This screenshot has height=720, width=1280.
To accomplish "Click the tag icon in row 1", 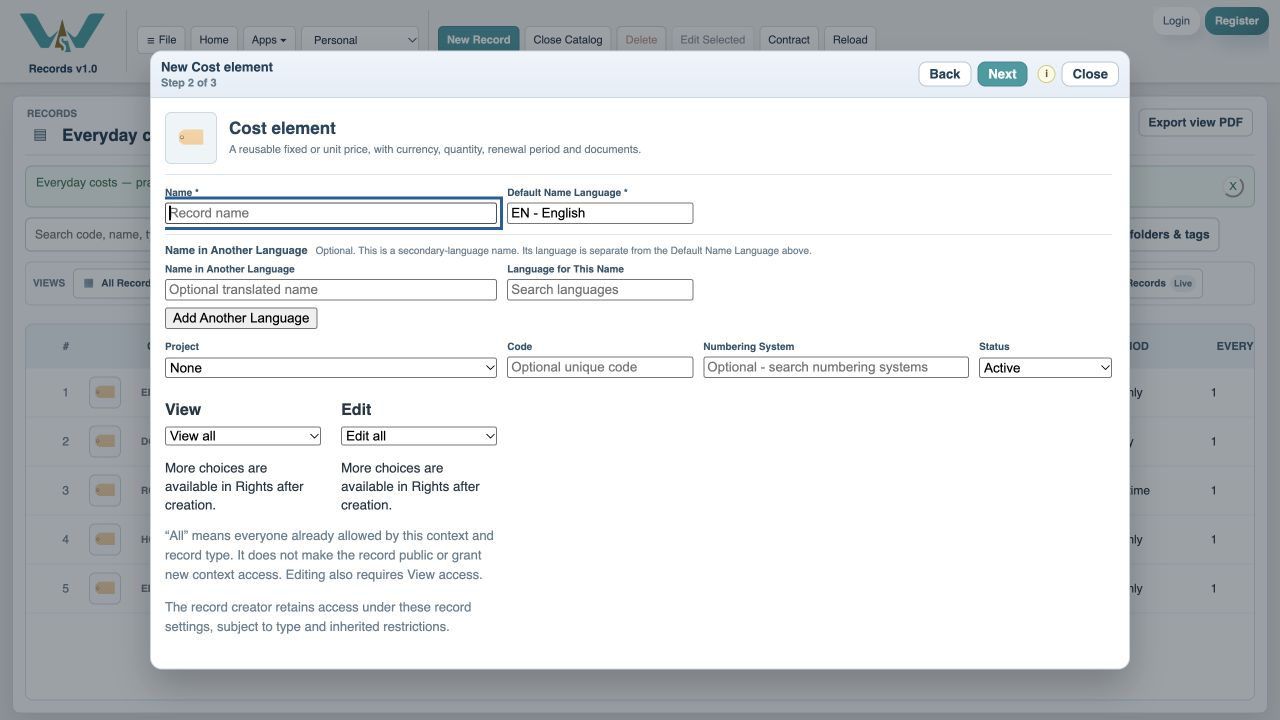I will pyautogui.click(x=105, y=393).
